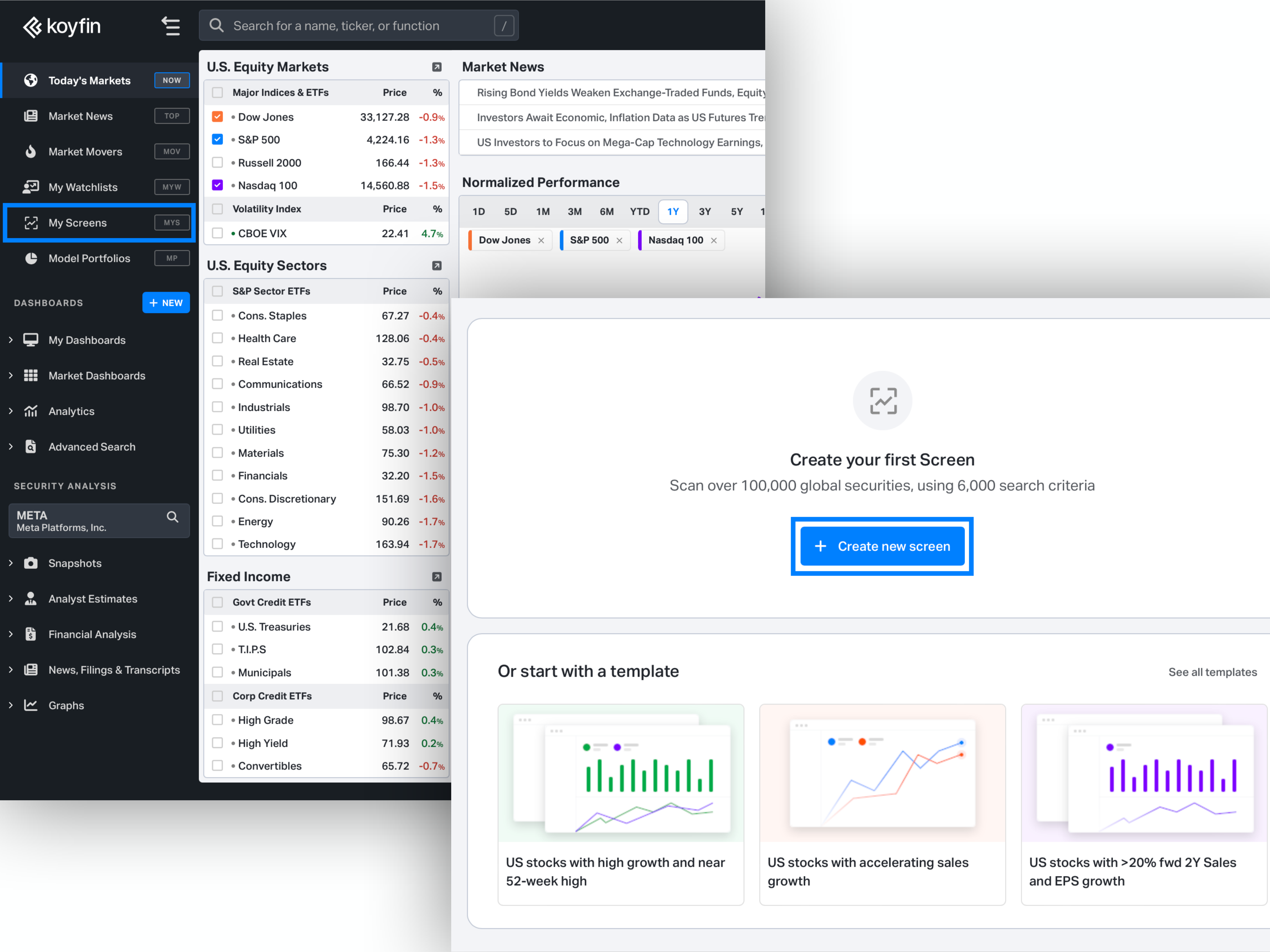The width and height of the screenshot is (1270, 952).
Task: Check the U.S. Treasuries checkbox
Action: coord(218,626)
